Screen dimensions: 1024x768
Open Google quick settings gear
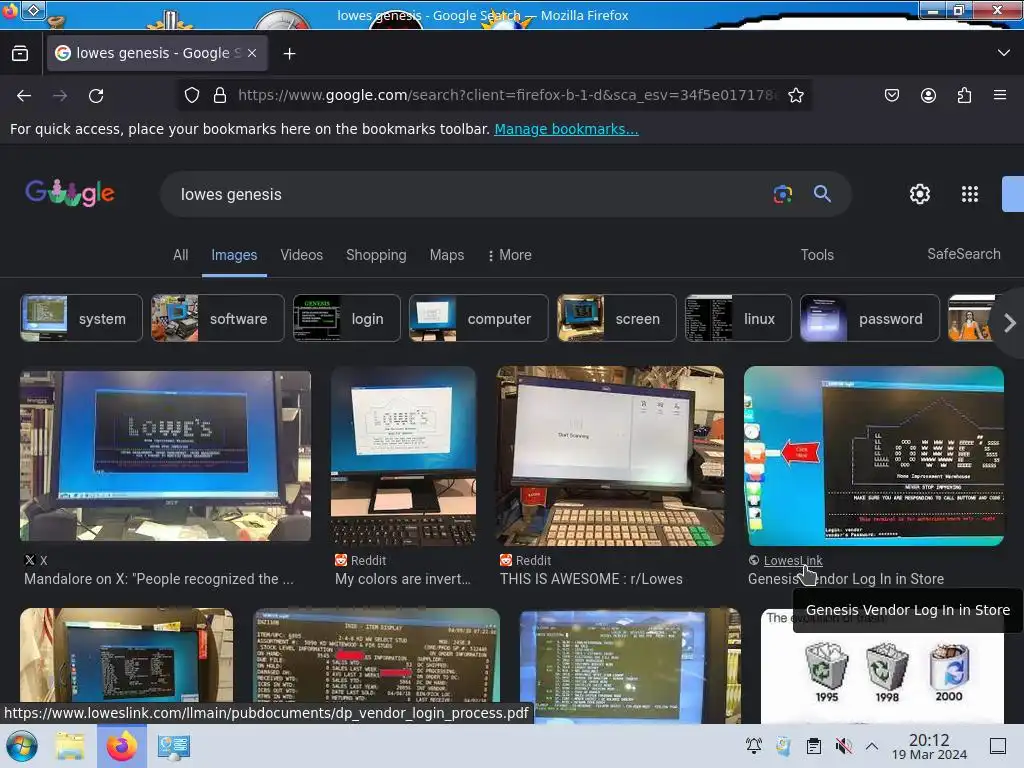click(920, 194)
